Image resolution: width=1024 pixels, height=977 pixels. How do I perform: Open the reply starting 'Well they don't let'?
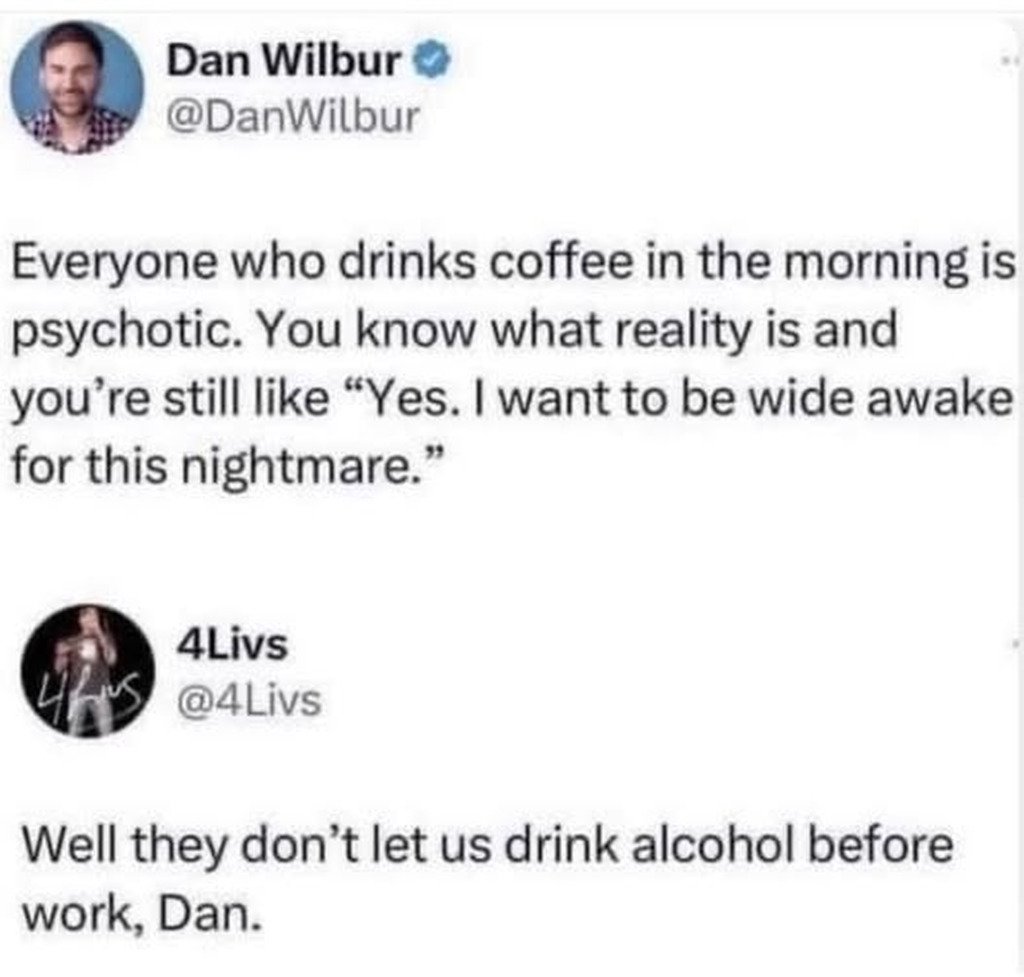tap(488, 880)
